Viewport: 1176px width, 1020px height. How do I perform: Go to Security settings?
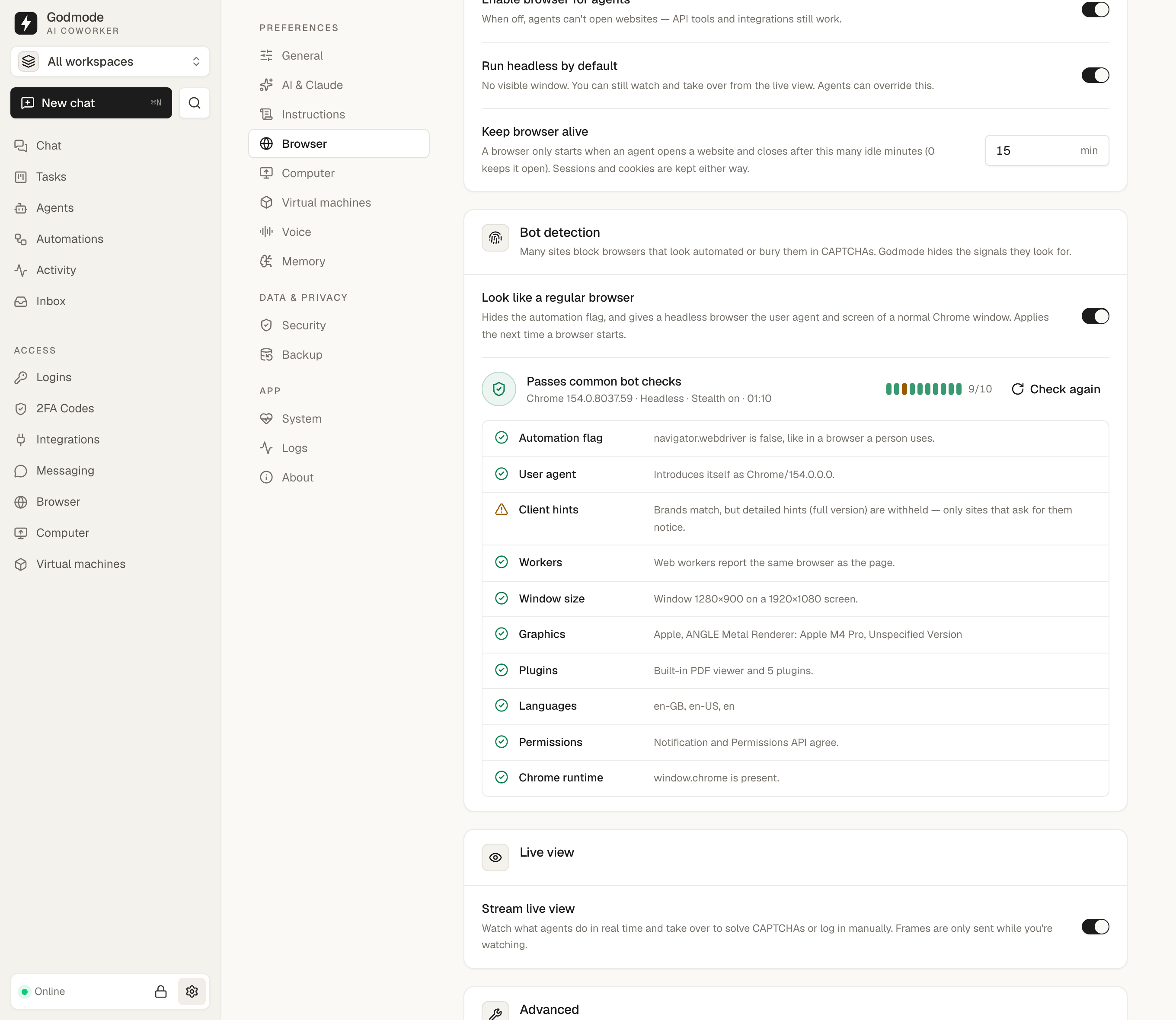click(339, 325)
